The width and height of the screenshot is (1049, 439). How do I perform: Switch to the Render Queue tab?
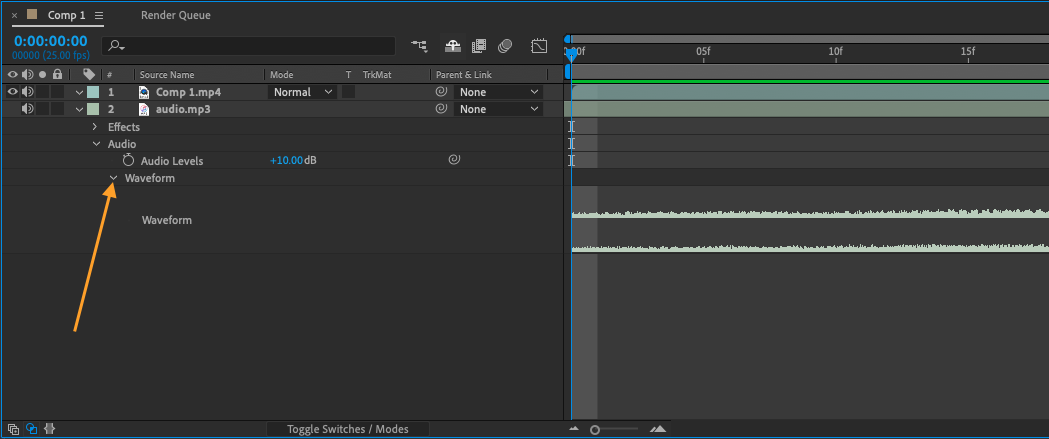(176, 16)
